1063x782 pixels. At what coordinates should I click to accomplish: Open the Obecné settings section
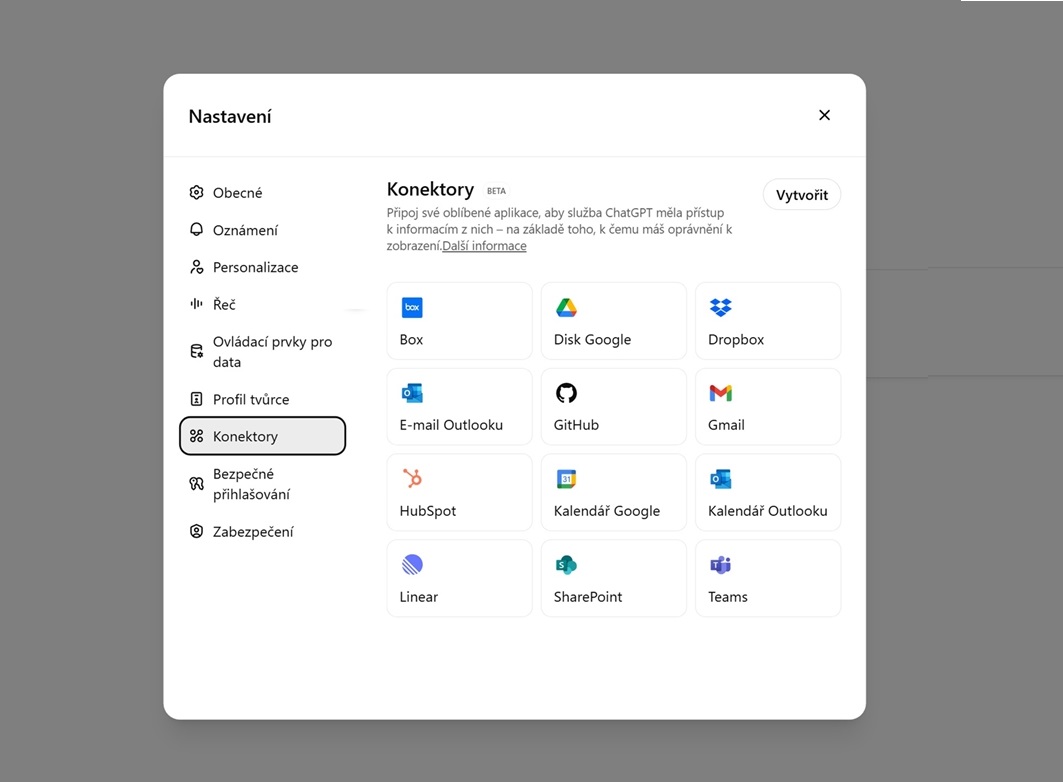[x=262, y=192]
